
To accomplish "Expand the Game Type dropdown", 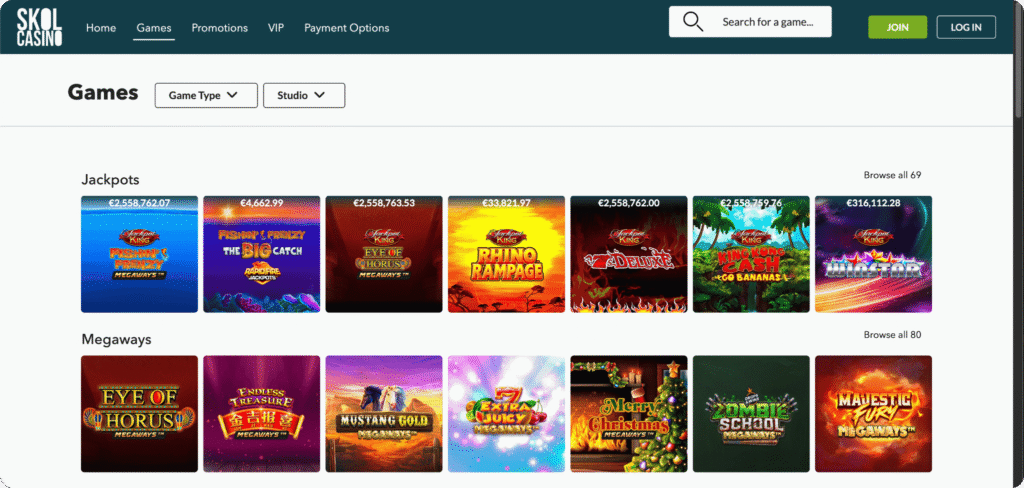I will coord(206,95).
